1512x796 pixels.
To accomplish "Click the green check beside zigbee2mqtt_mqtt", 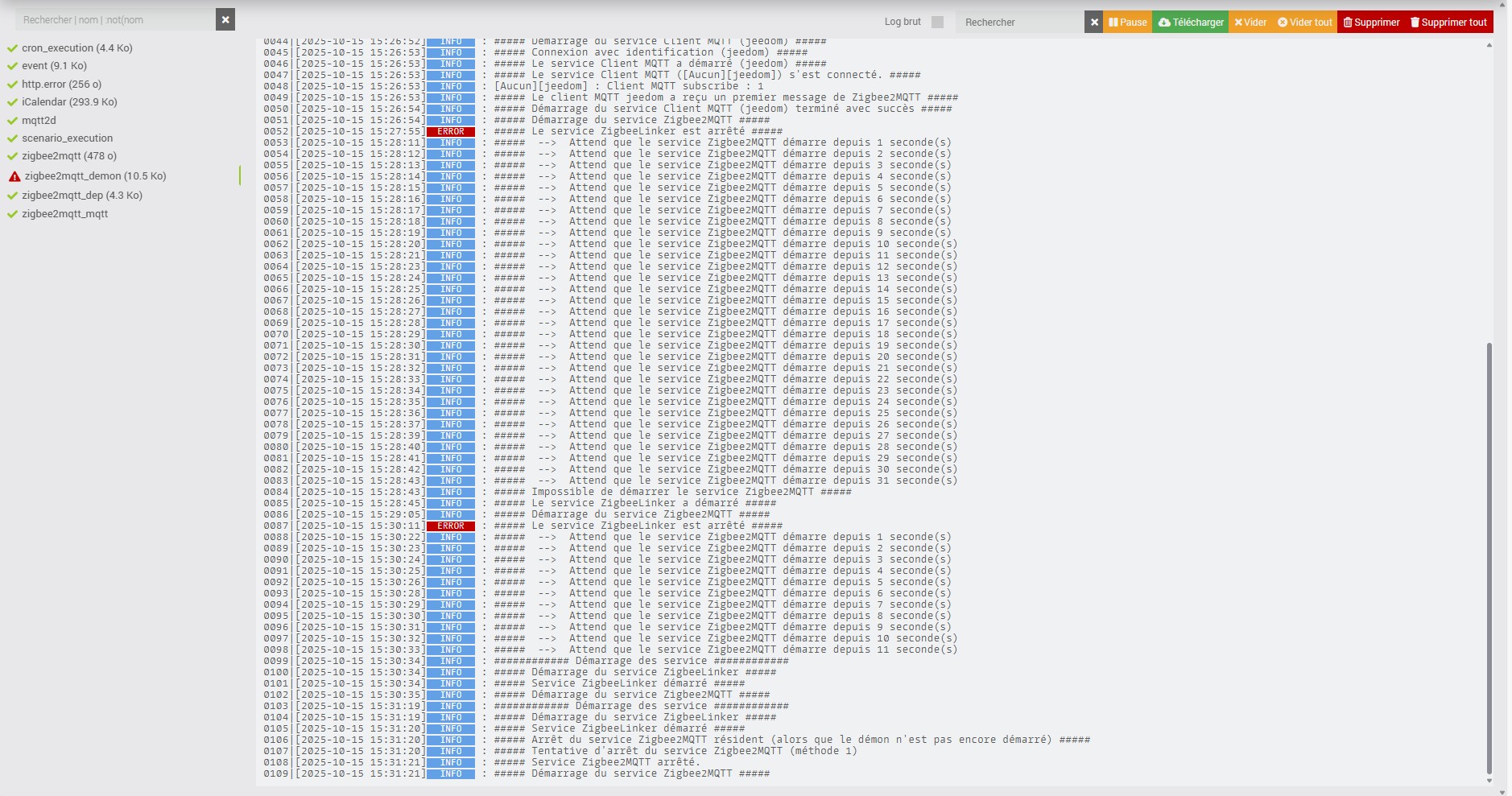I will point(13,214).
